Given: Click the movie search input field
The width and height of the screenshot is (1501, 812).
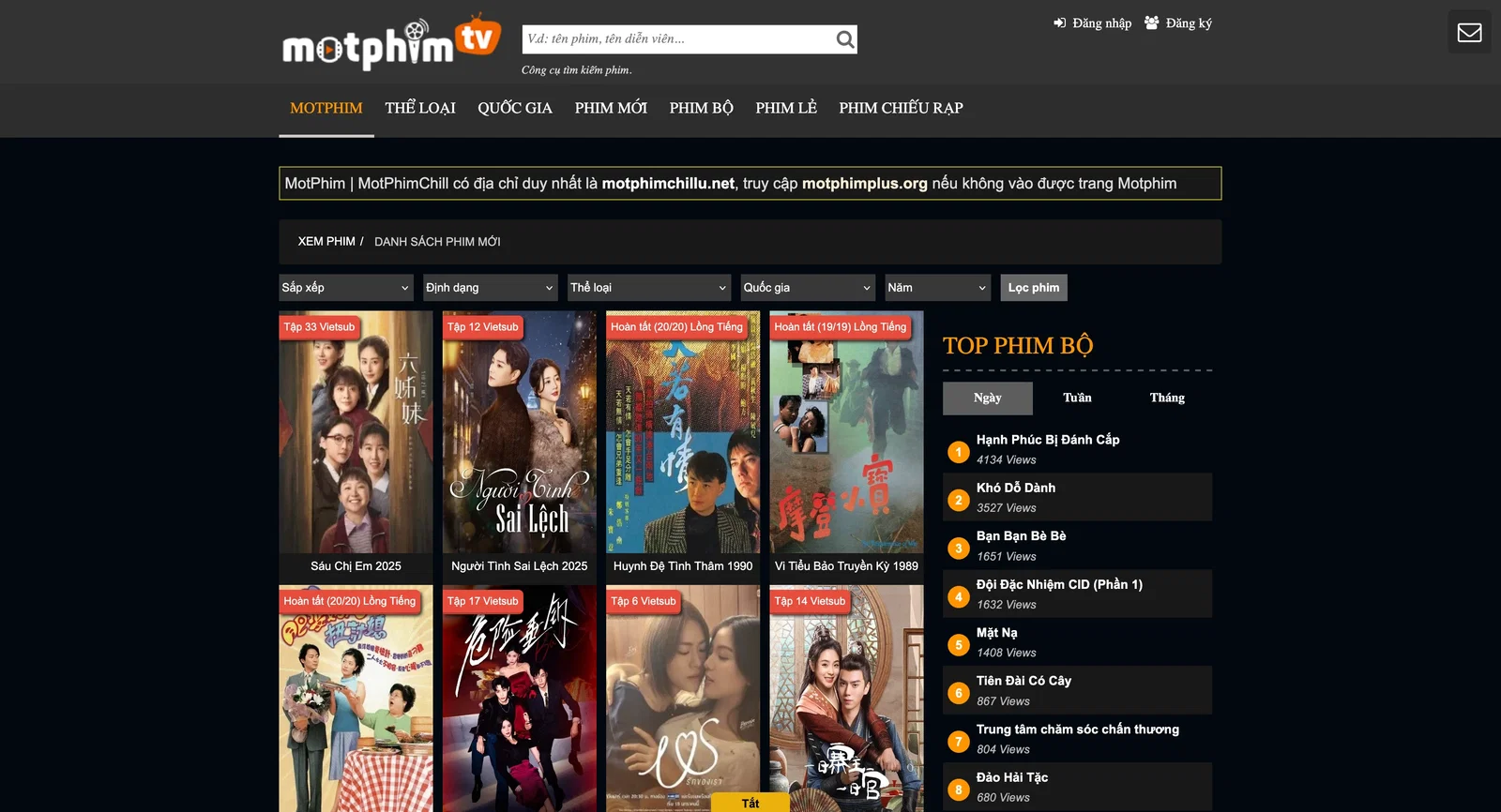Looking at the screenshot, I should point(675,39).
